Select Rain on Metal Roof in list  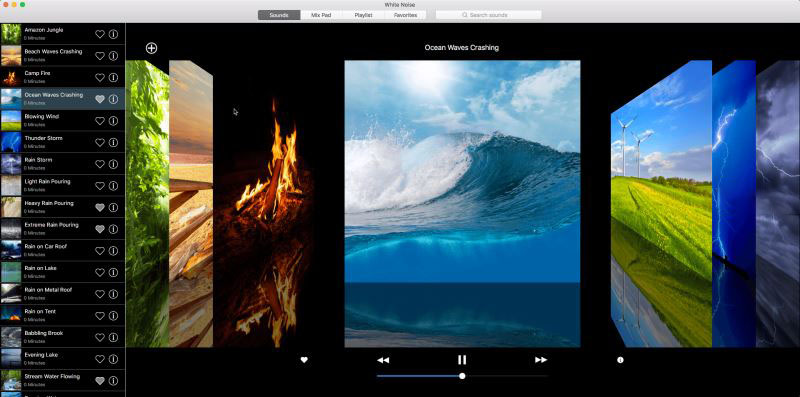pyautogui.click(x=62, y=294)
